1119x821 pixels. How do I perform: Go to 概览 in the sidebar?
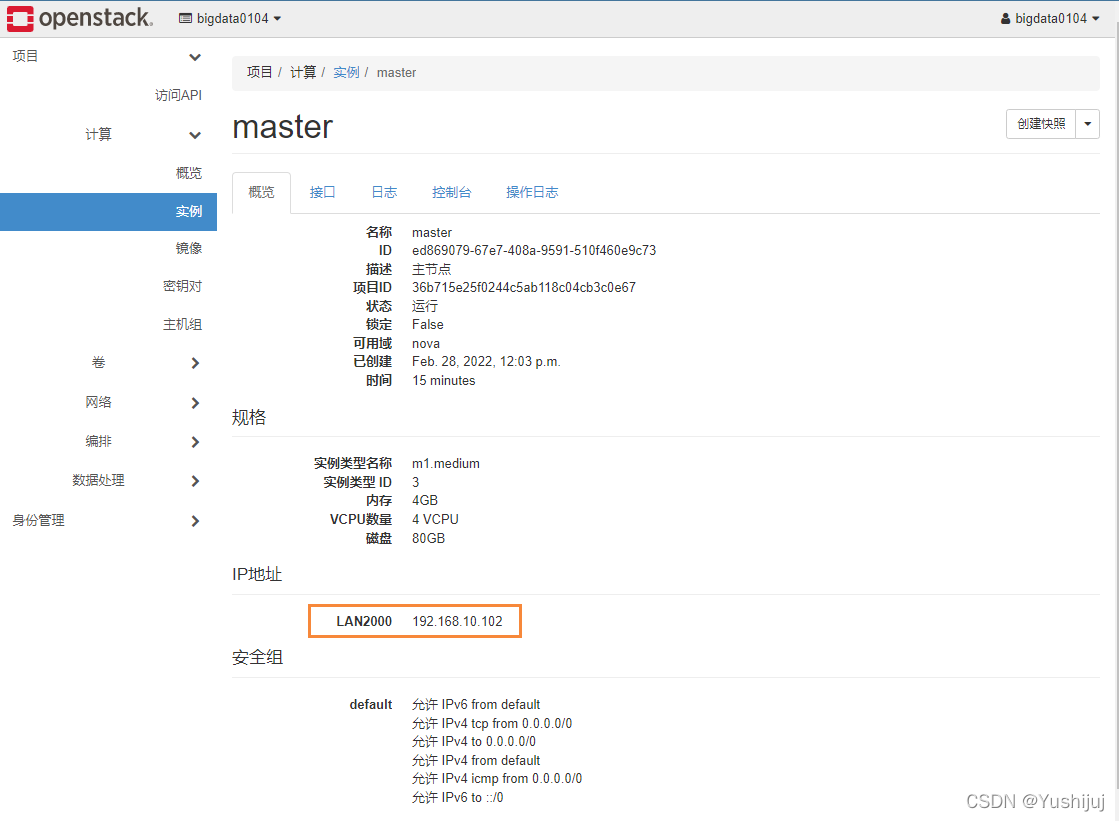coord(189,173)
